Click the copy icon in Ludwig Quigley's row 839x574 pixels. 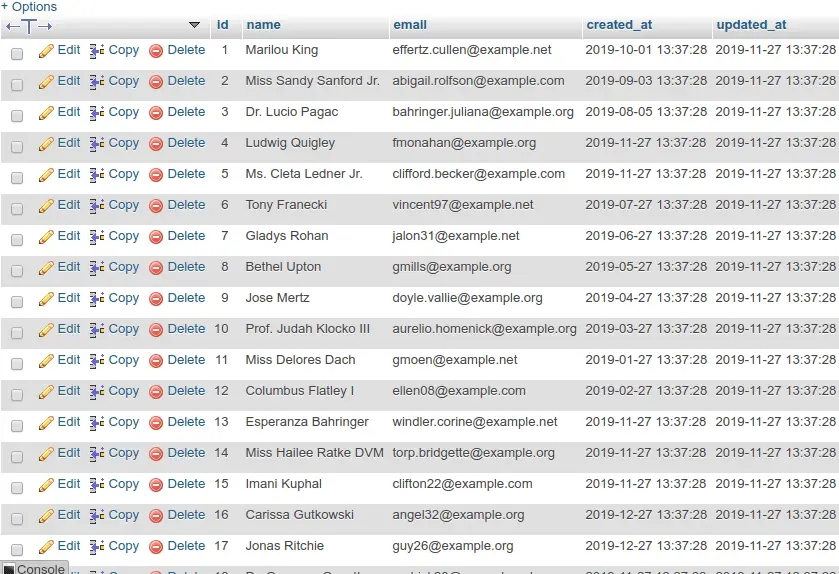pos(97,144)
